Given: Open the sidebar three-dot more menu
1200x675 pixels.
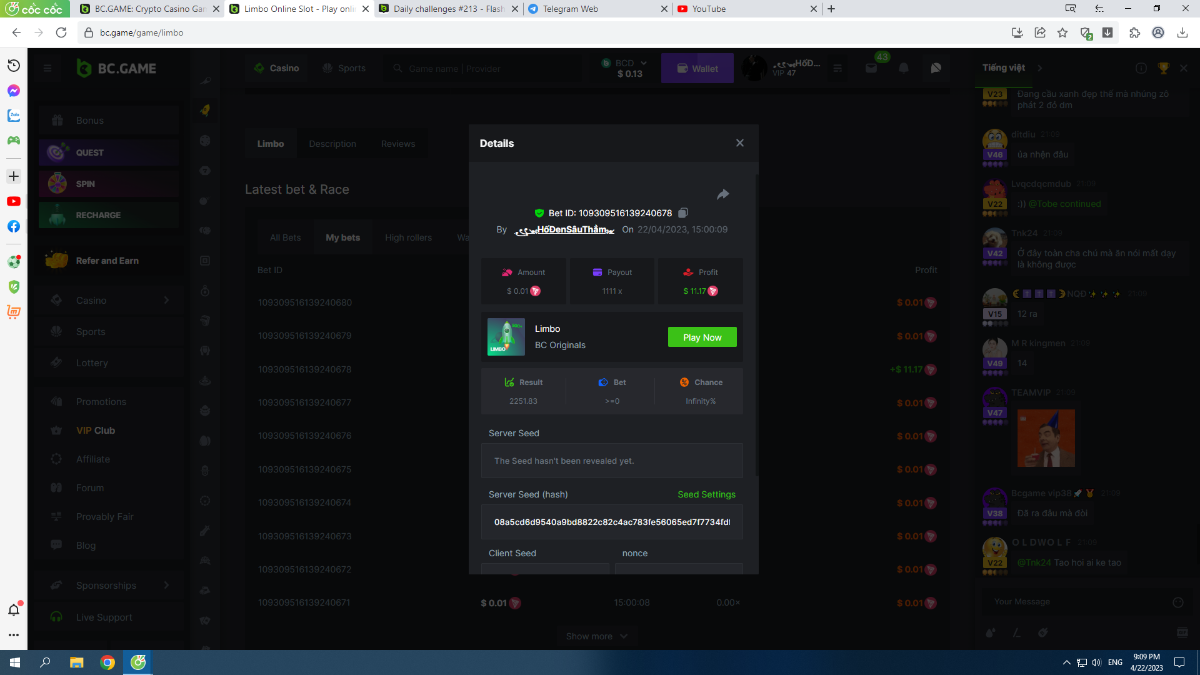Looking at the screenshot, I should tap(14, 635).
